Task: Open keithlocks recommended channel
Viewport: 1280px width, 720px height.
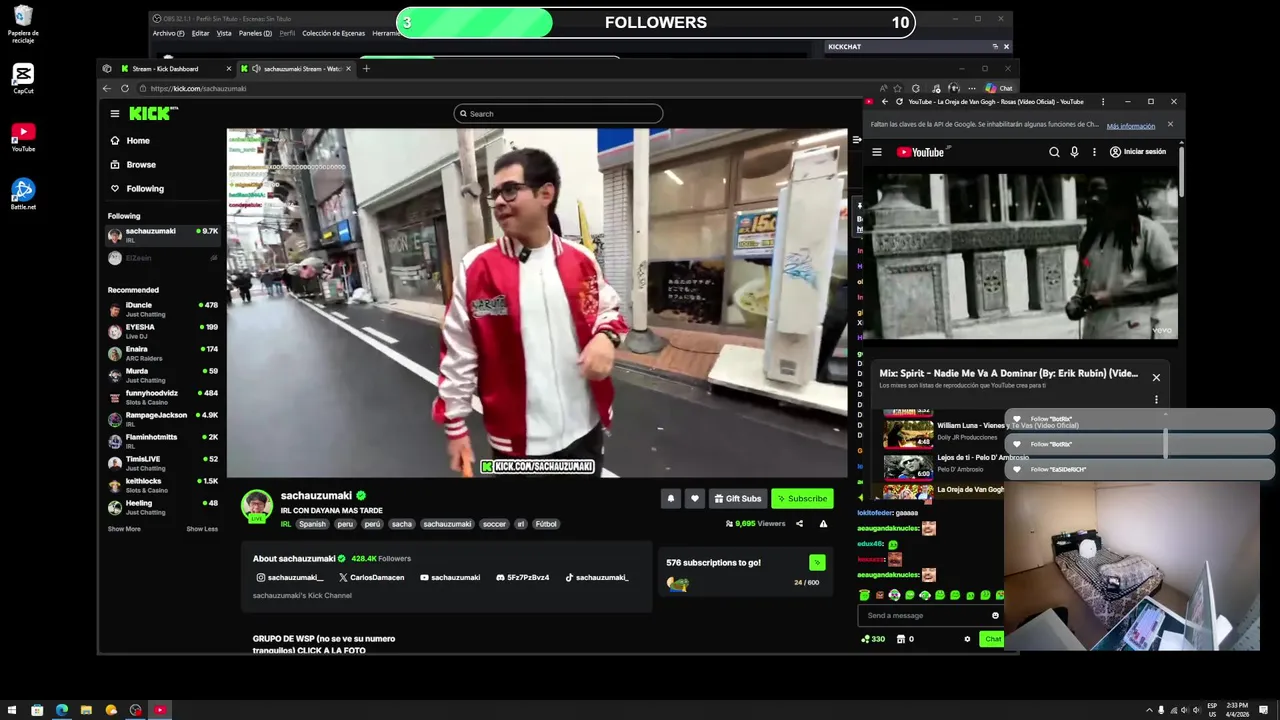Action: pyautogui.click(x=163, y=484)
